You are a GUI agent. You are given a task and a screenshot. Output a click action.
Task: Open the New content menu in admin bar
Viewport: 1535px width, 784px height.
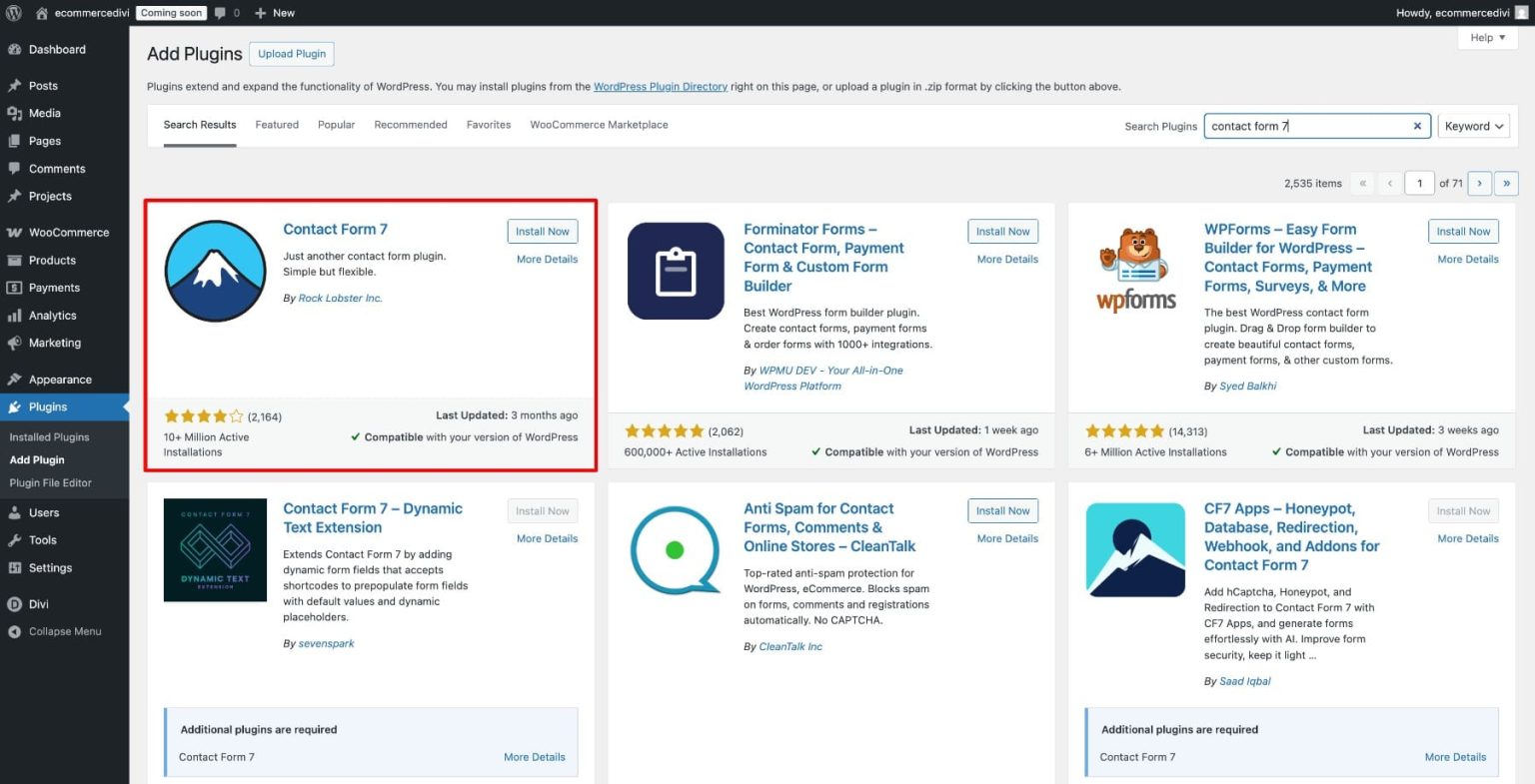pyautogui.click(x=275, y=13)
